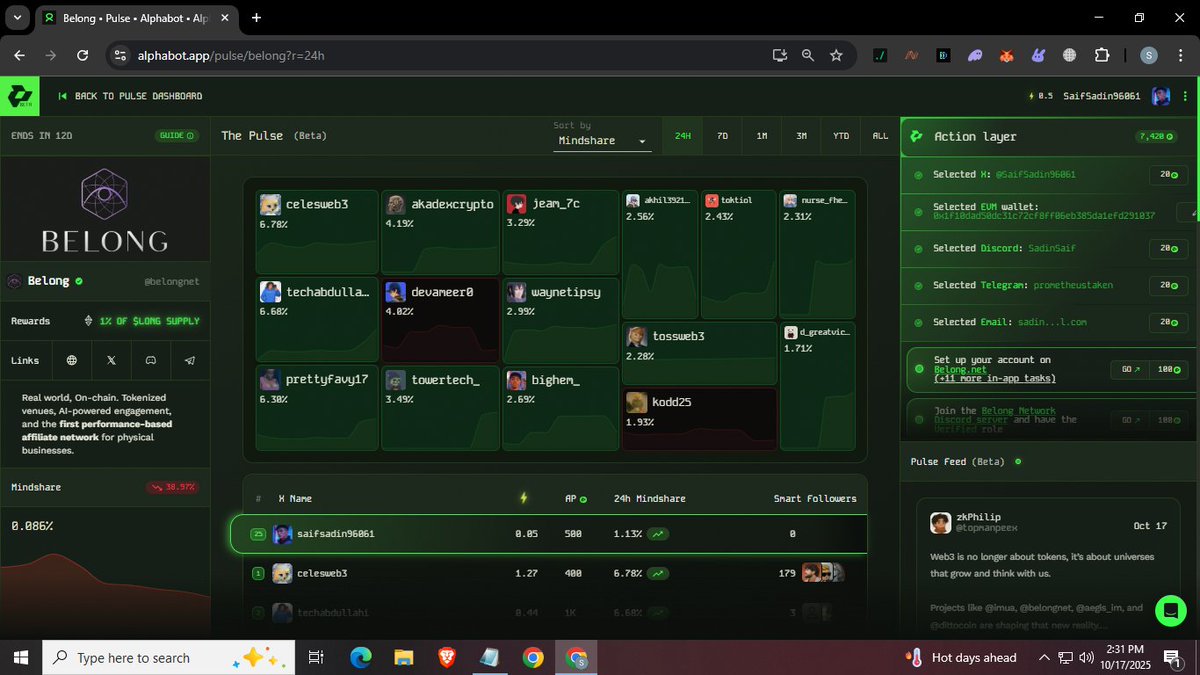Click the Hot days ahead weather widget
The image size is (1200, 675).
coord(960,657)
